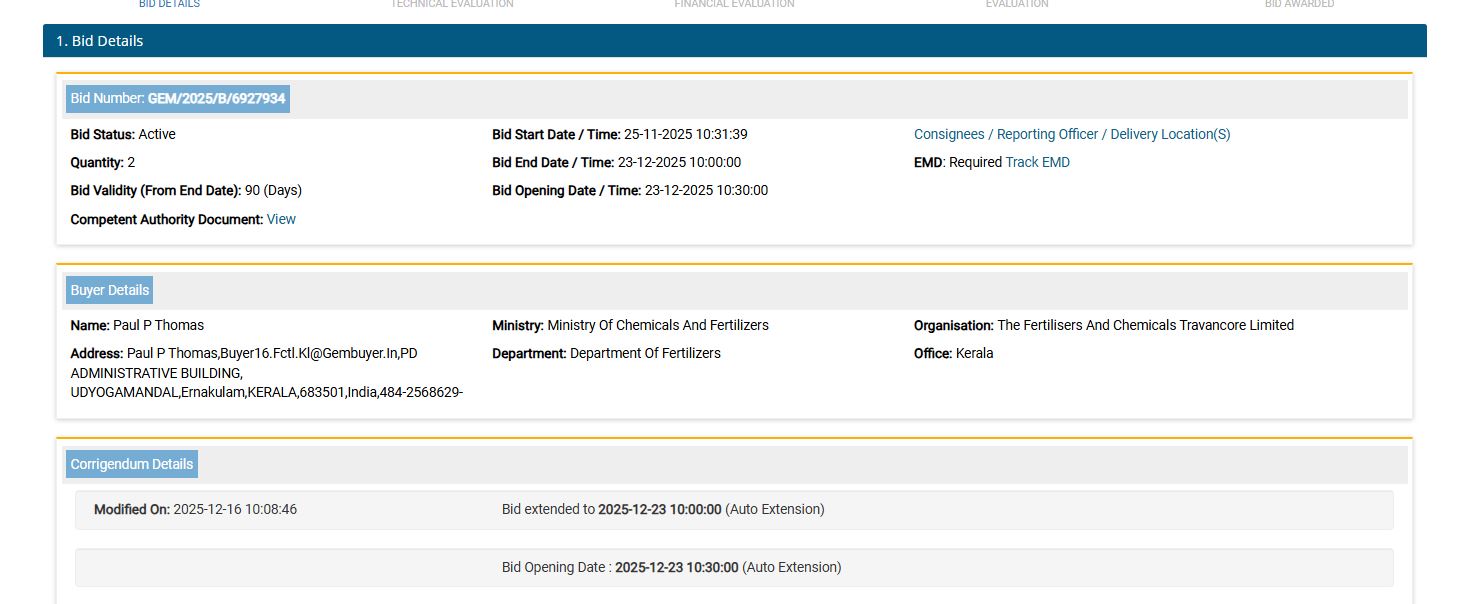Viewport: 1473px width, 604px height.
Task: Open the Track EMD link
Action: click(1037, 162)
